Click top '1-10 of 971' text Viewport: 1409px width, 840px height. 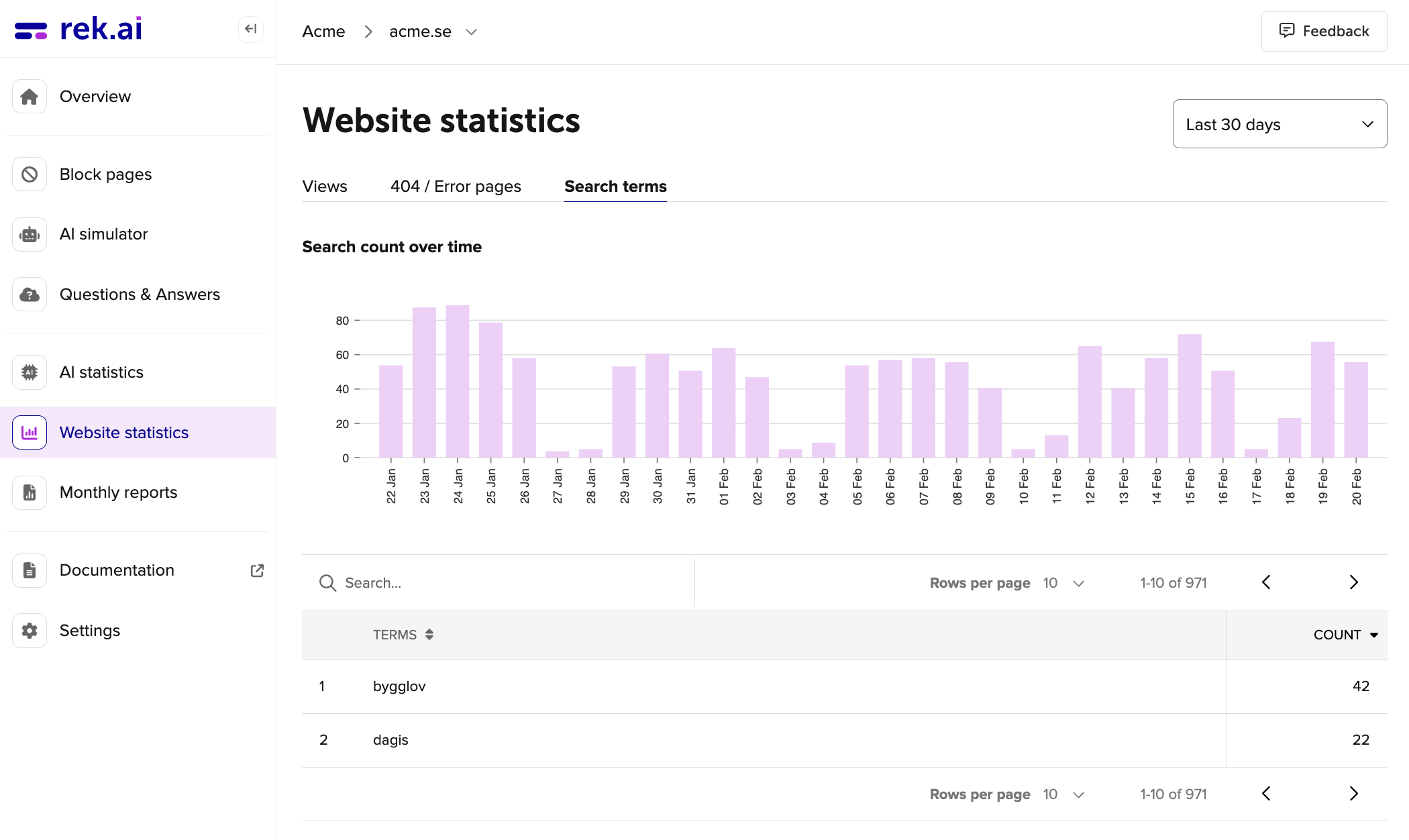pyautogui.click(x=1173, y=583)
